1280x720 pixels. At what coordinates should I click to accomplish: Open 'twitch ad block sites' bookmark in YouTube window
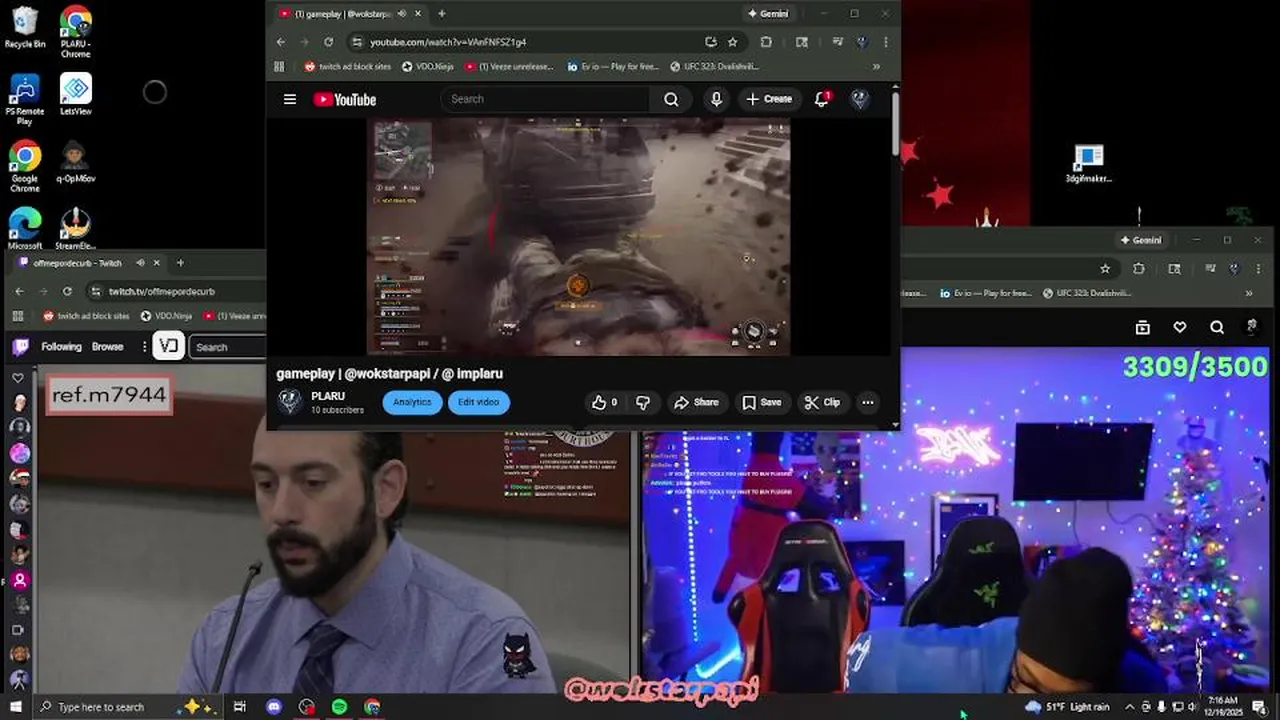tap(347, 67)
